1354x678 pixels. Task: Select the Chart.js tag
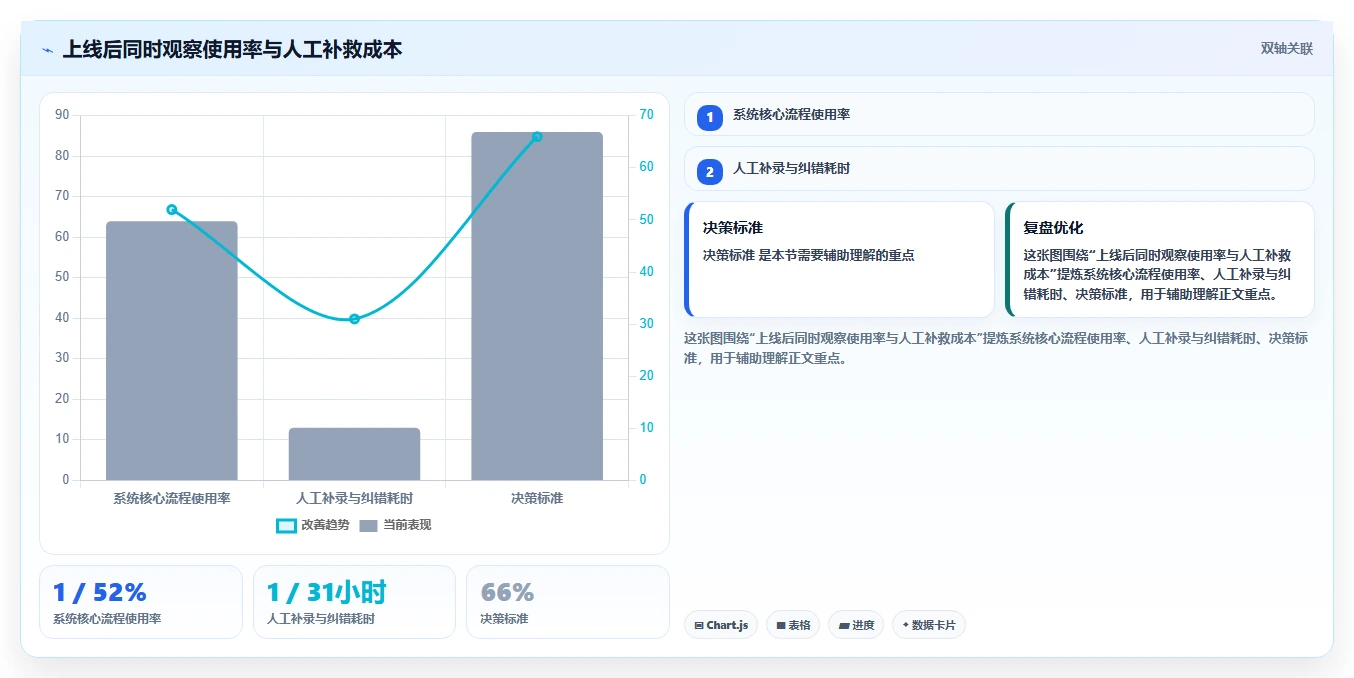pyautogui.click(x=720, y=625)
